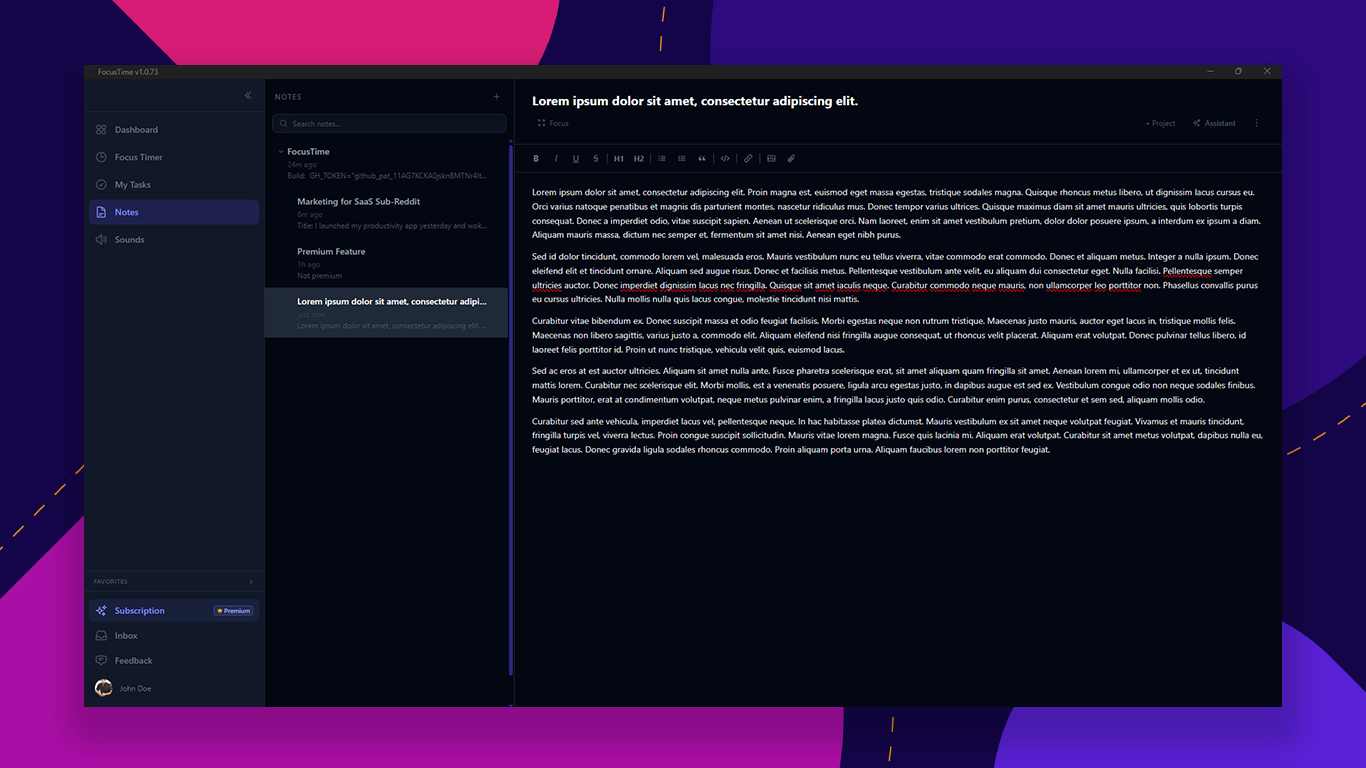Viewport: 1366px width, 768px height.
Task: Click the Premium badge
Action: click(233, 611)
